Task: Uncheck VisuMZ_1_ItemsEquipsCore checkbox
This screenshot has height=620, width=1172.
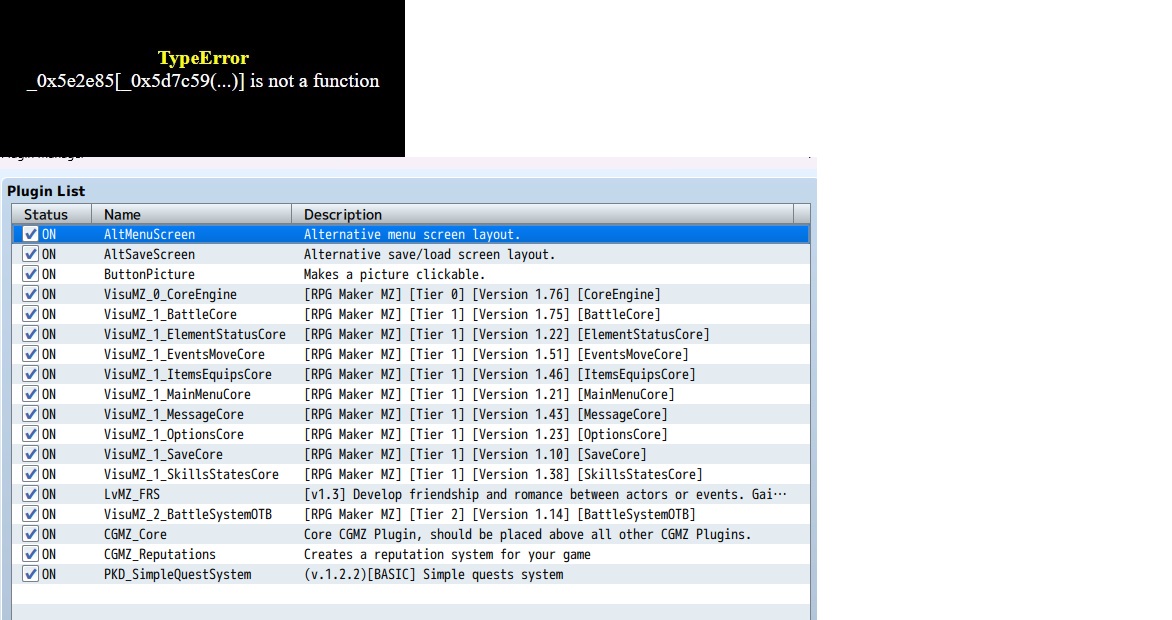Action: pos(31,374)
